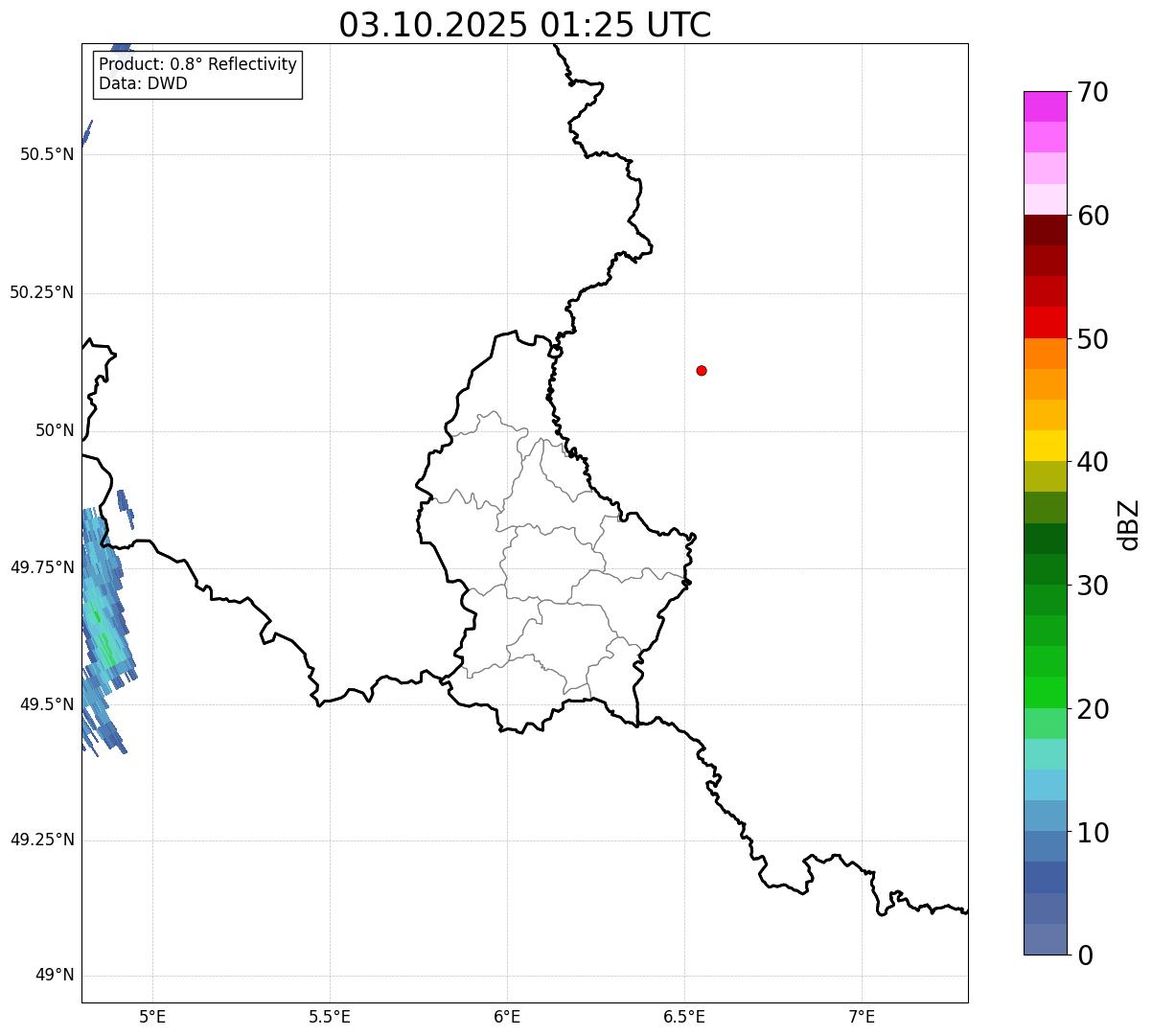Click the "Product: 0.8° Reflectivity" label
This screenshot has width=1152, height=1036.
(x=198, y=64)
